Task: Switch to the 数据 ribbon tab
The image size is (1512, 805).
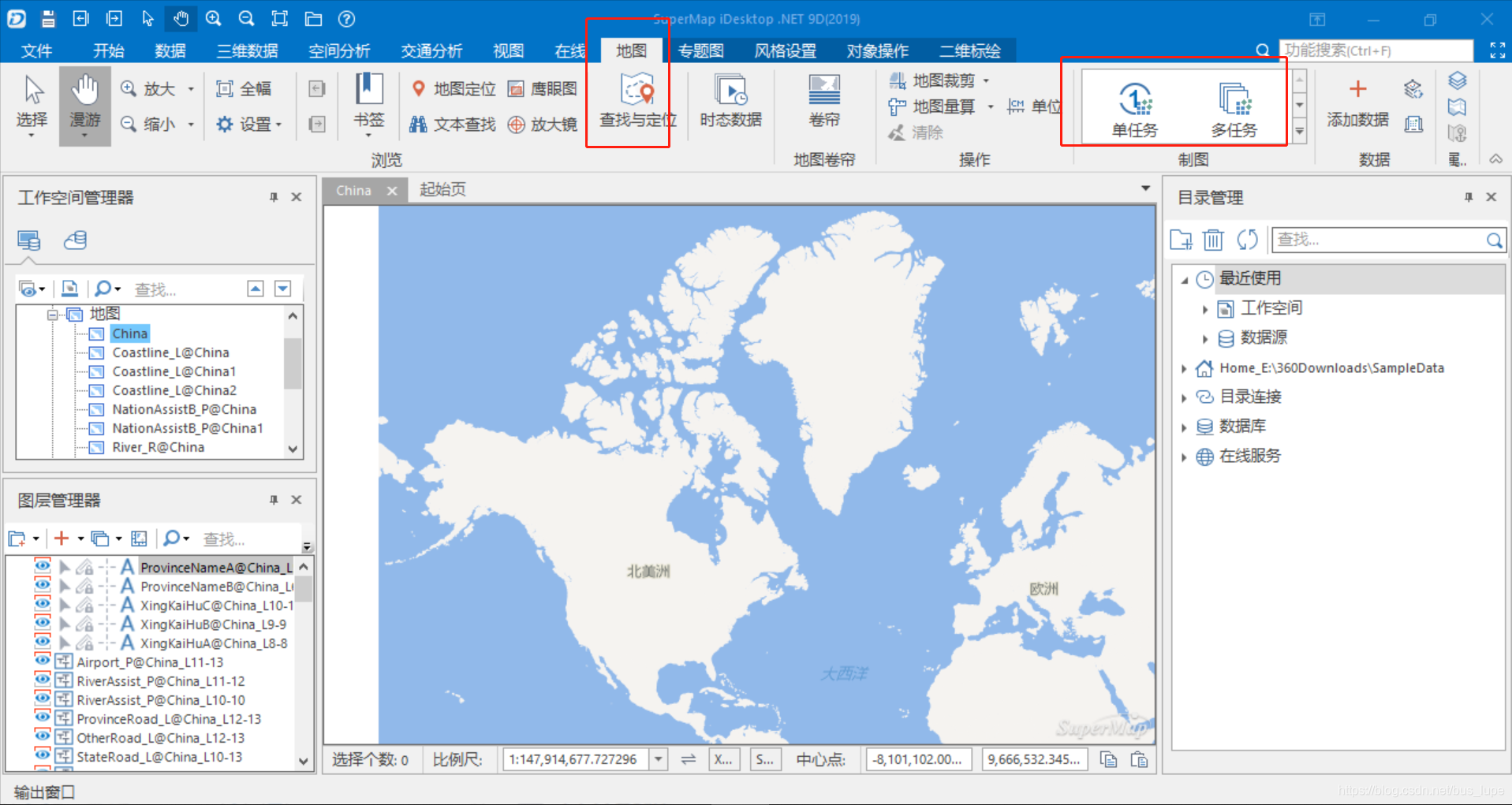Action: [170, 50]
